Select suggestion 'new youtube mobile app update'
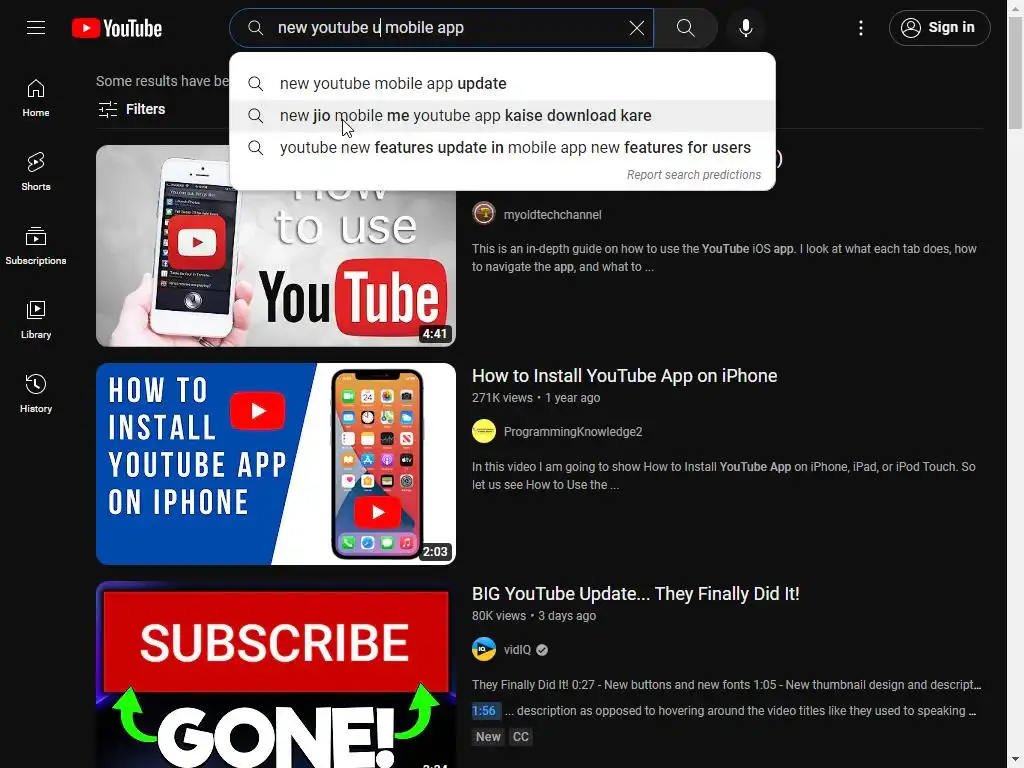Screen dimensions: 1024x768 tap(502, 84)
